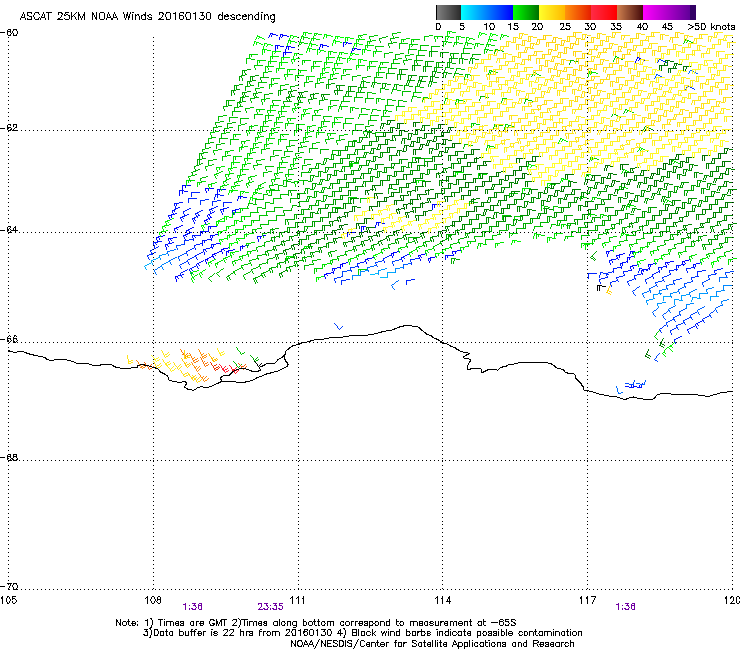Click the latitude label '-70'

9,587
